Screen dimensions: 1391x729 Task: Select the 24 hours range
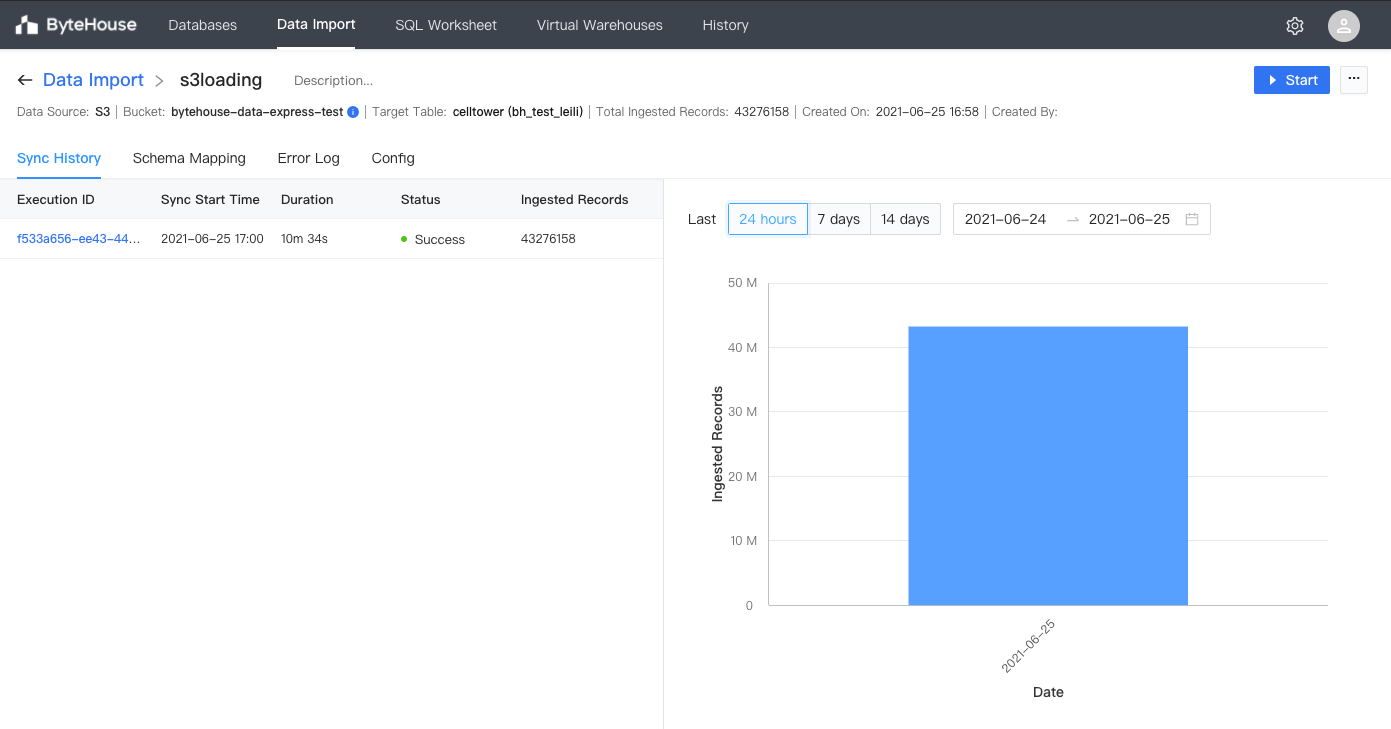[768, 219]
